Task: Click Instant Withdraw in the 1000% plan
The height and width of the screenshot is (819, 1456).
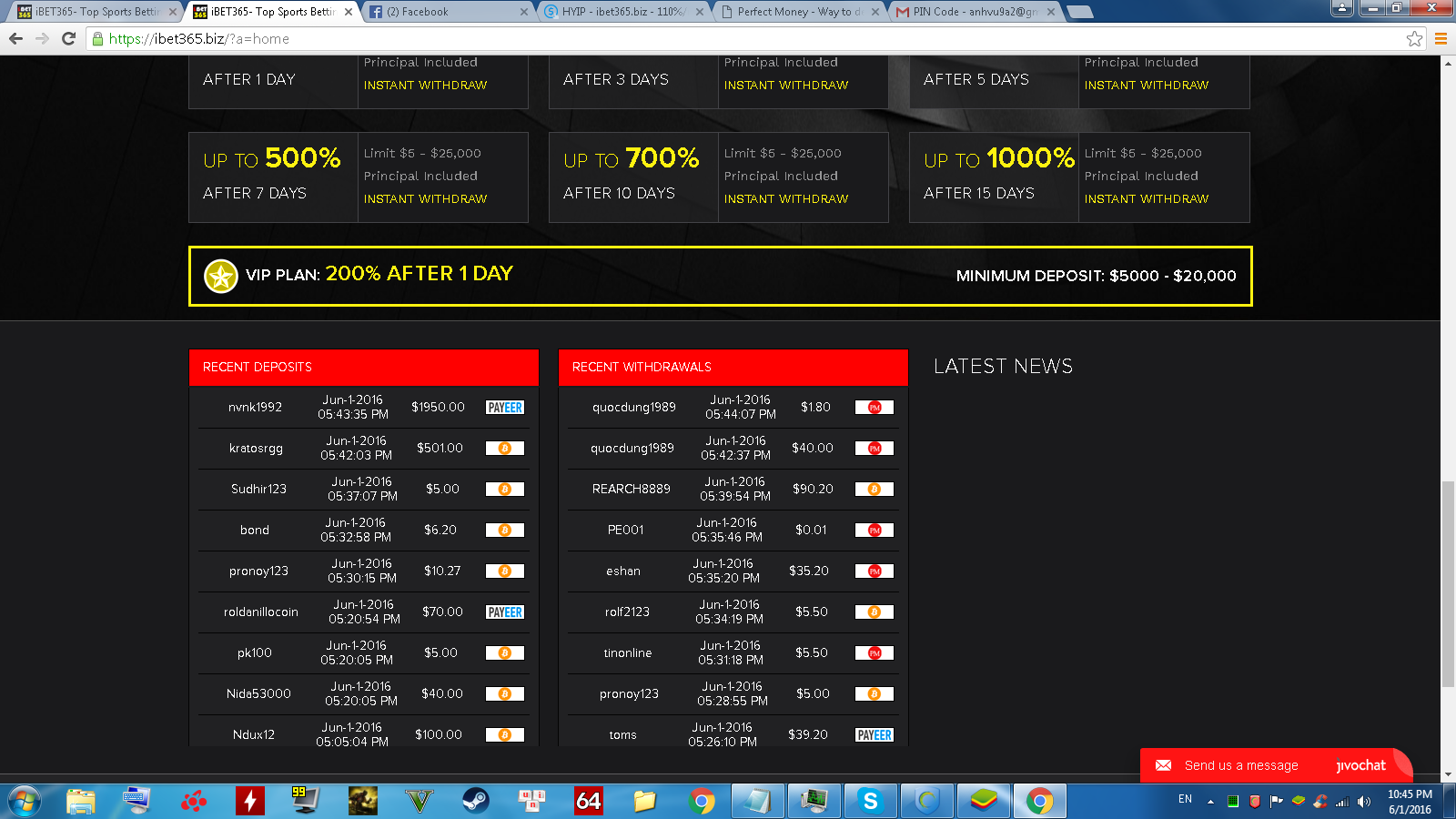Action: [1147, 198]
